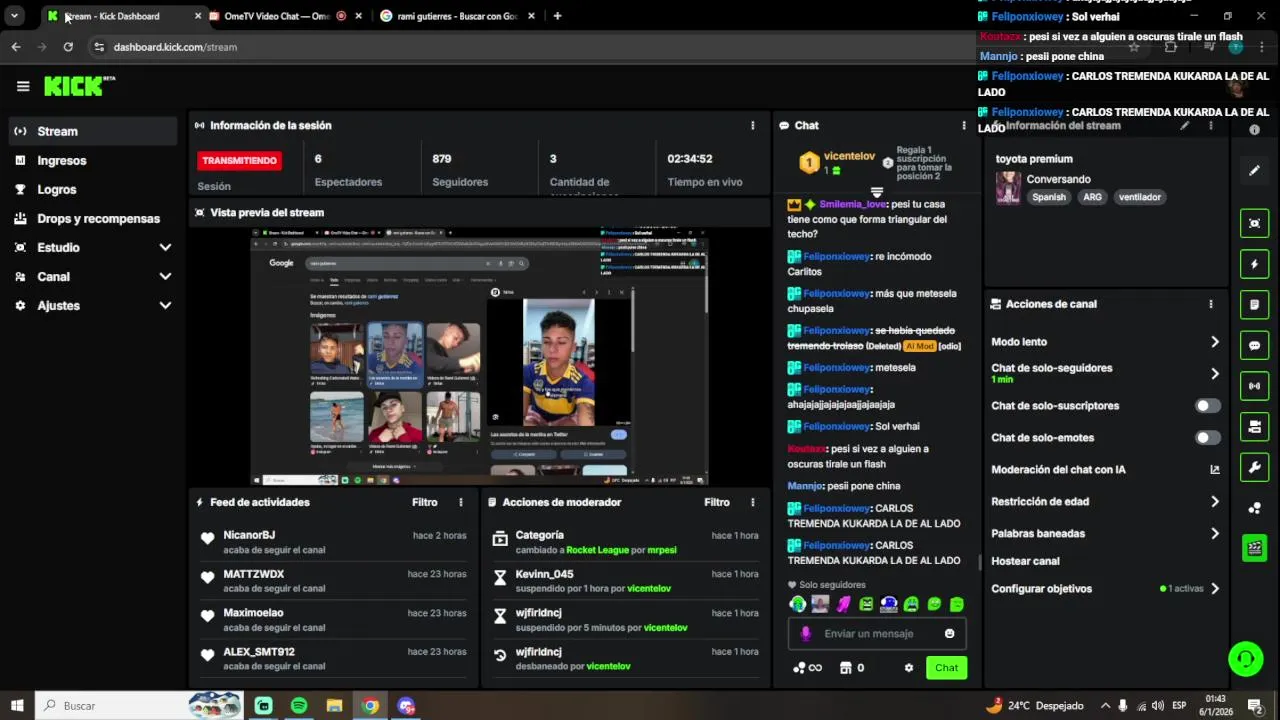Screen dimensions: 1280x720
Task: Expand the Estudio sidebar section
Action: (92, 247)
